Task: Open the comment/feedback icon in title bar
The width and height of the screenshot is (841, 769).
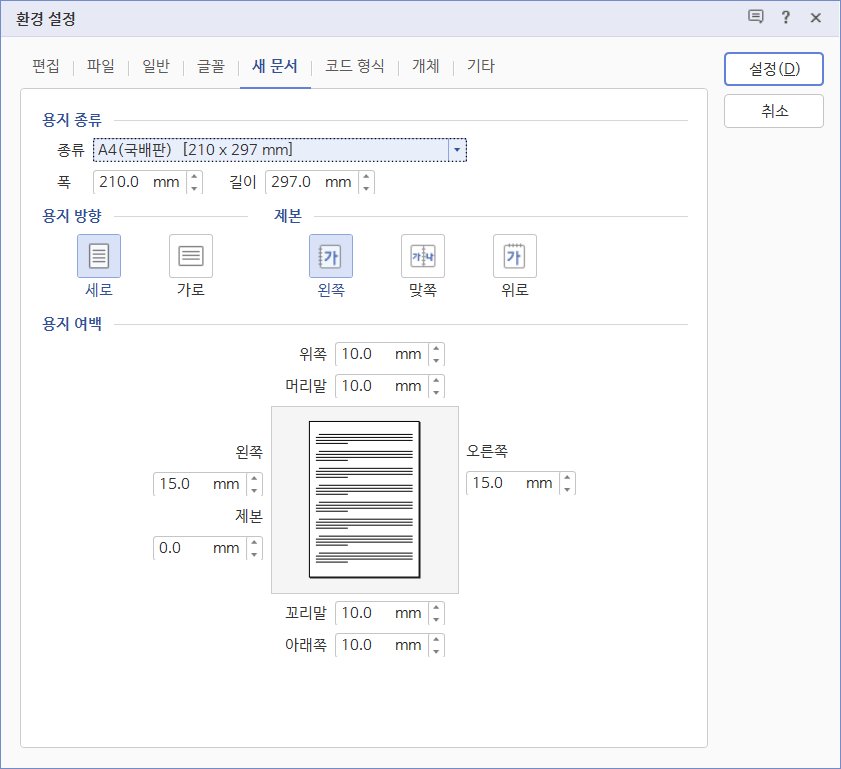Action: [x=756, y=17]
